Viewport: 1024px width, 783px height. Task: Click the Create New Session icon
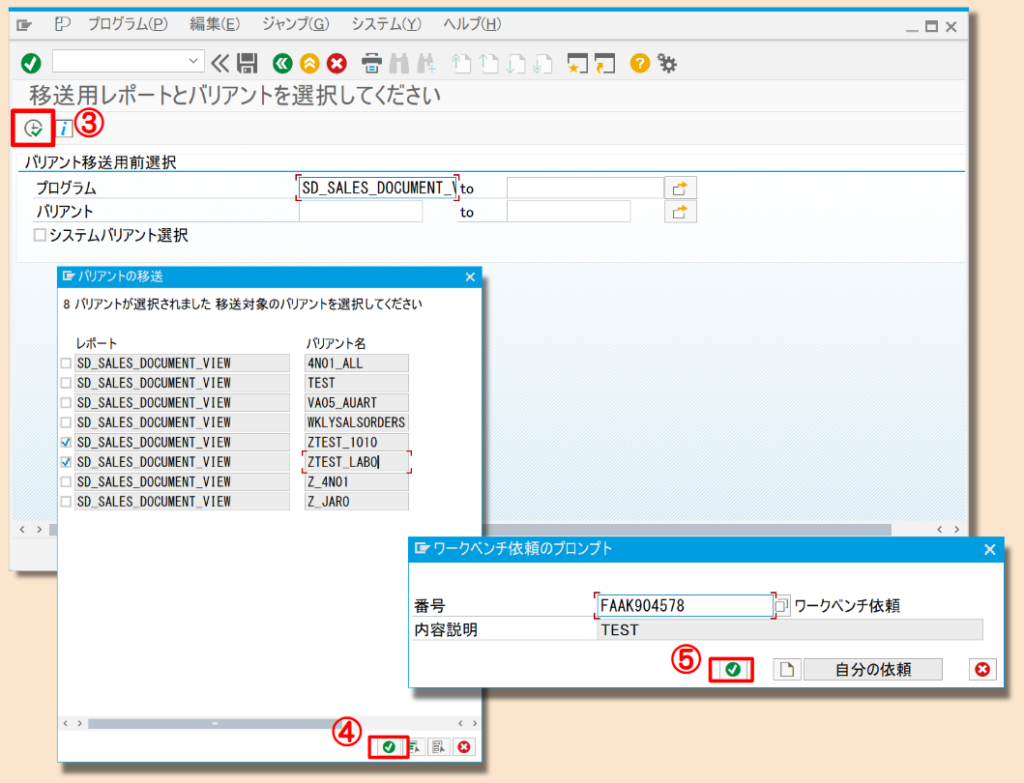click(x=577, y=63)
